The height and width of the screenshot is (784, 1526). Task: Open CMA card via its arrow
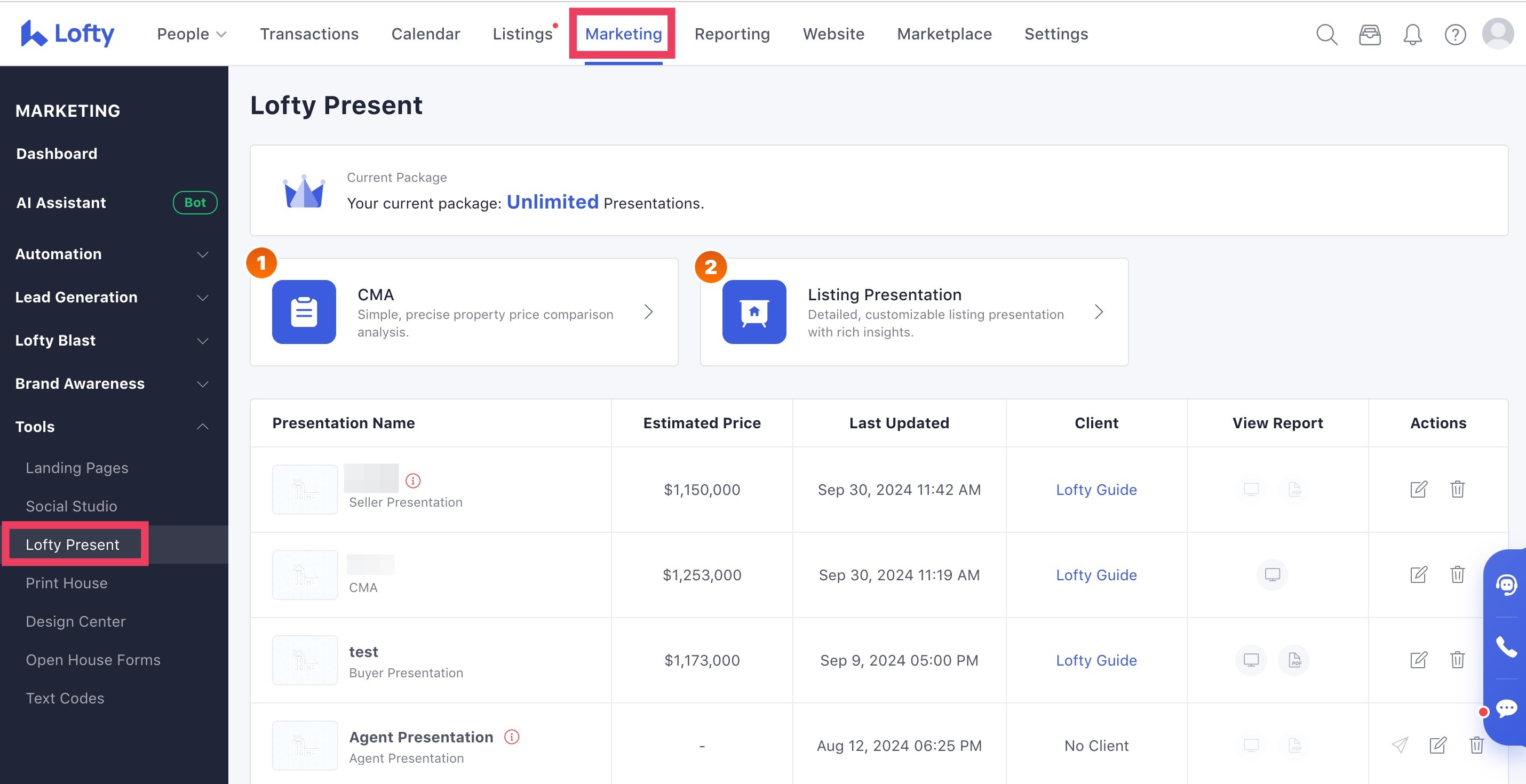649,311
